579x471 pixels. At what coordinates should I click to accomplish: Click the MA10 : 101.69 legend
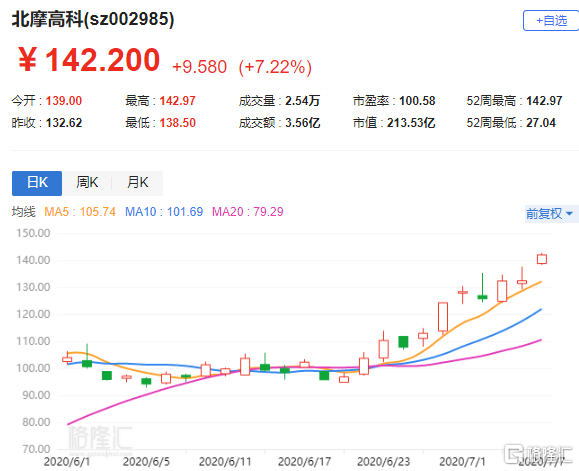point(164,212)
